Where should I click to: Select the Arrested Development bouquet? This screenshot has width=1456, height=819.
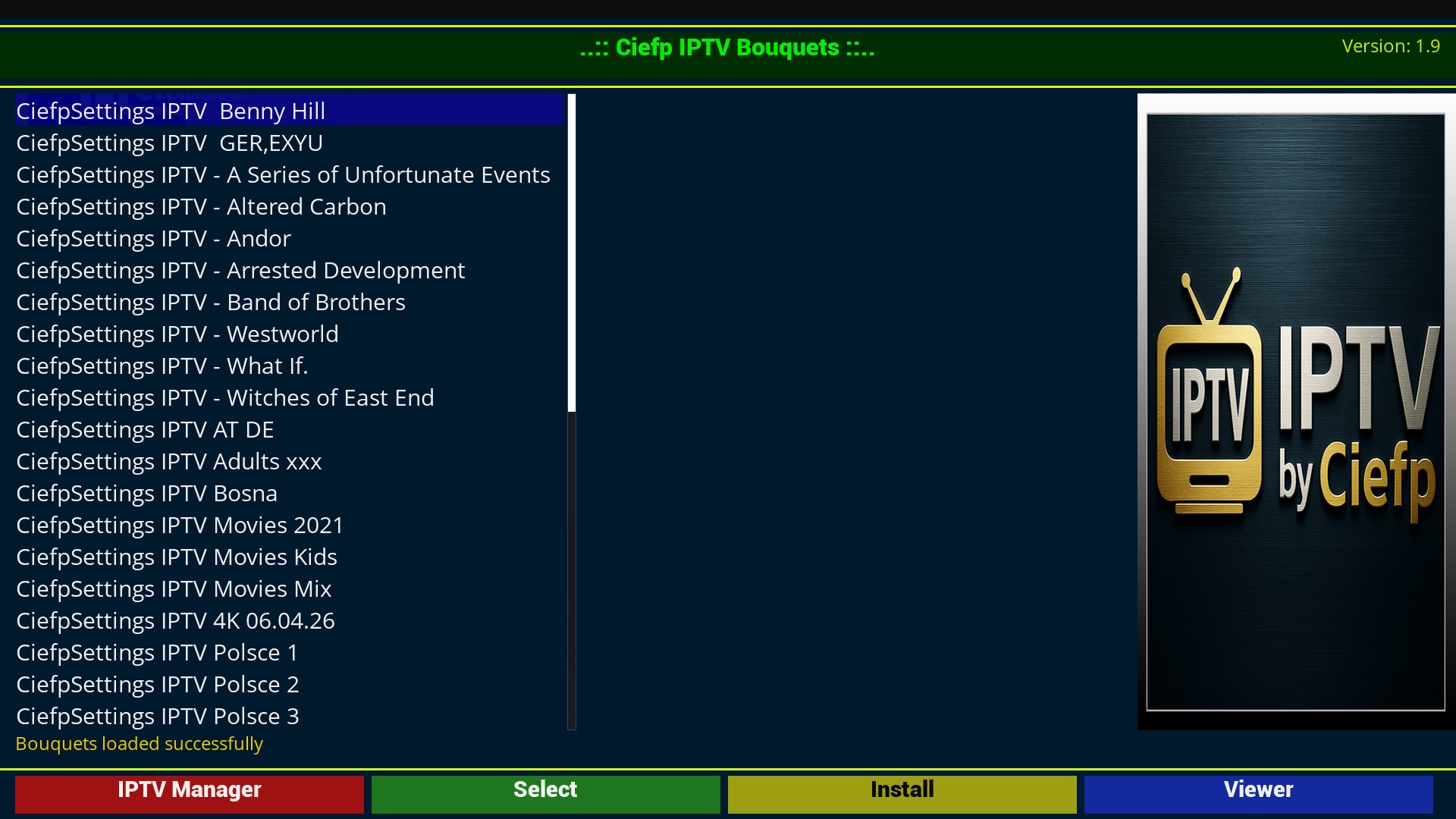289,270
